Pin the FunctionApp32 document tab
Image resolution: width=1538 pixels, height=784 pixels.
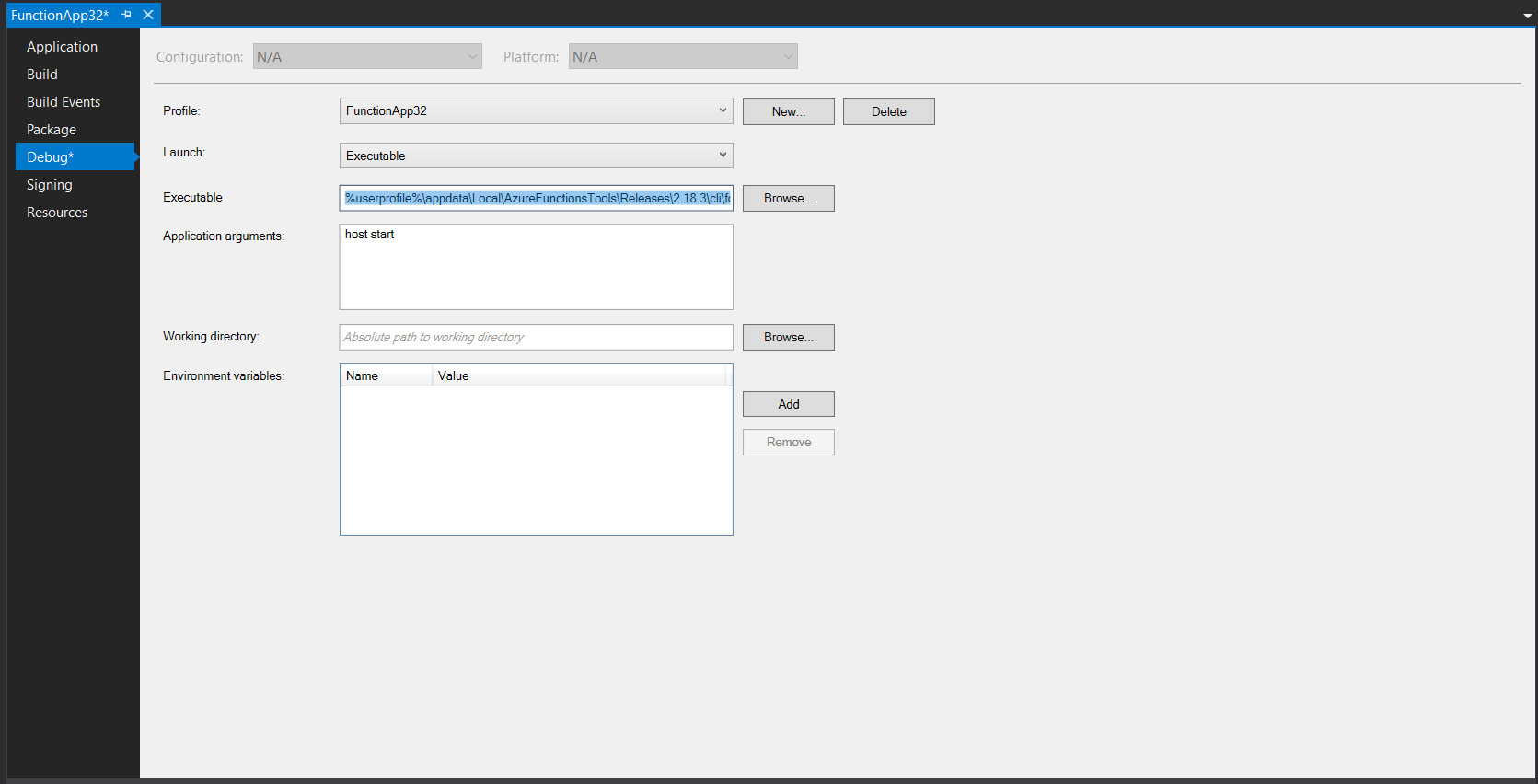(127, 15)
